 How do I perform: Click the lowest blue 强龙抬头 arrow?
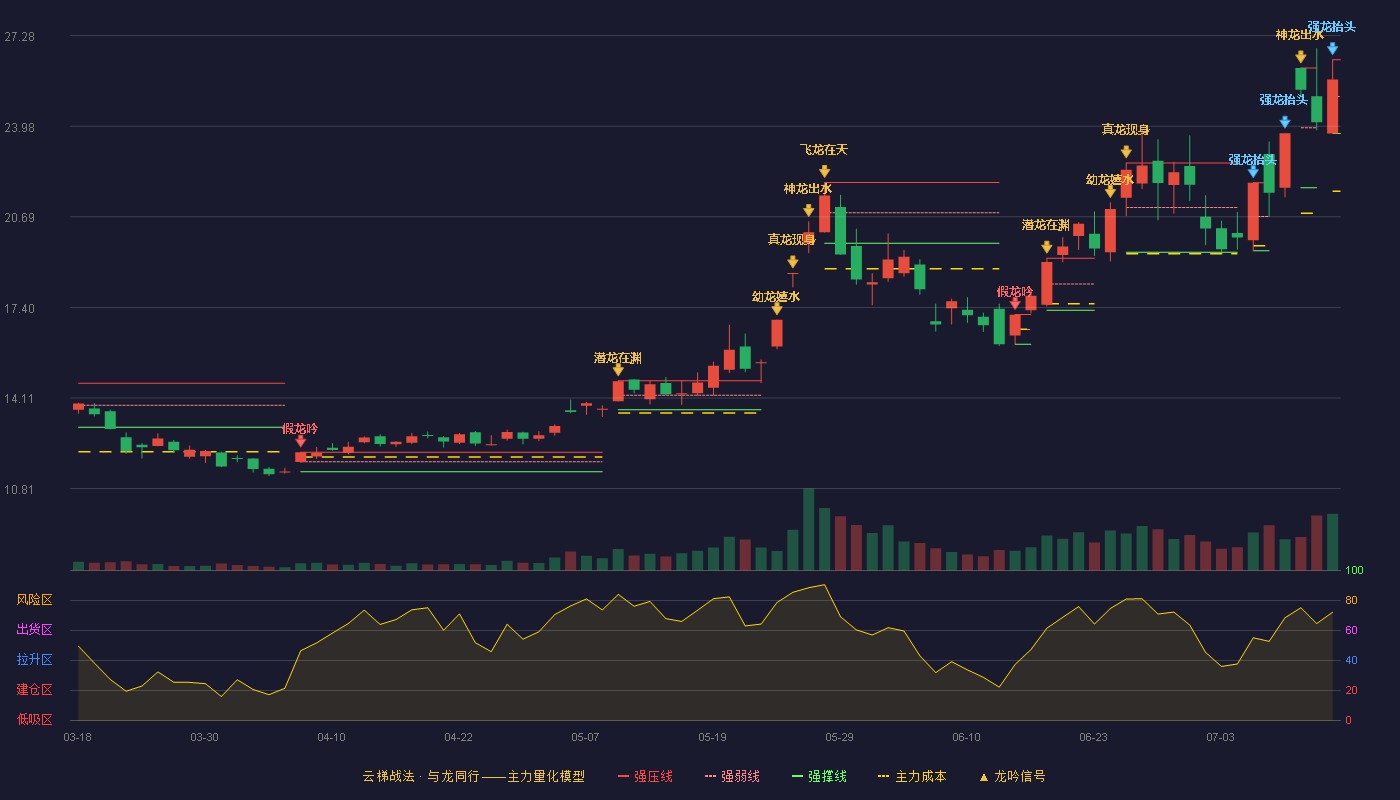tap(1253, 172)
